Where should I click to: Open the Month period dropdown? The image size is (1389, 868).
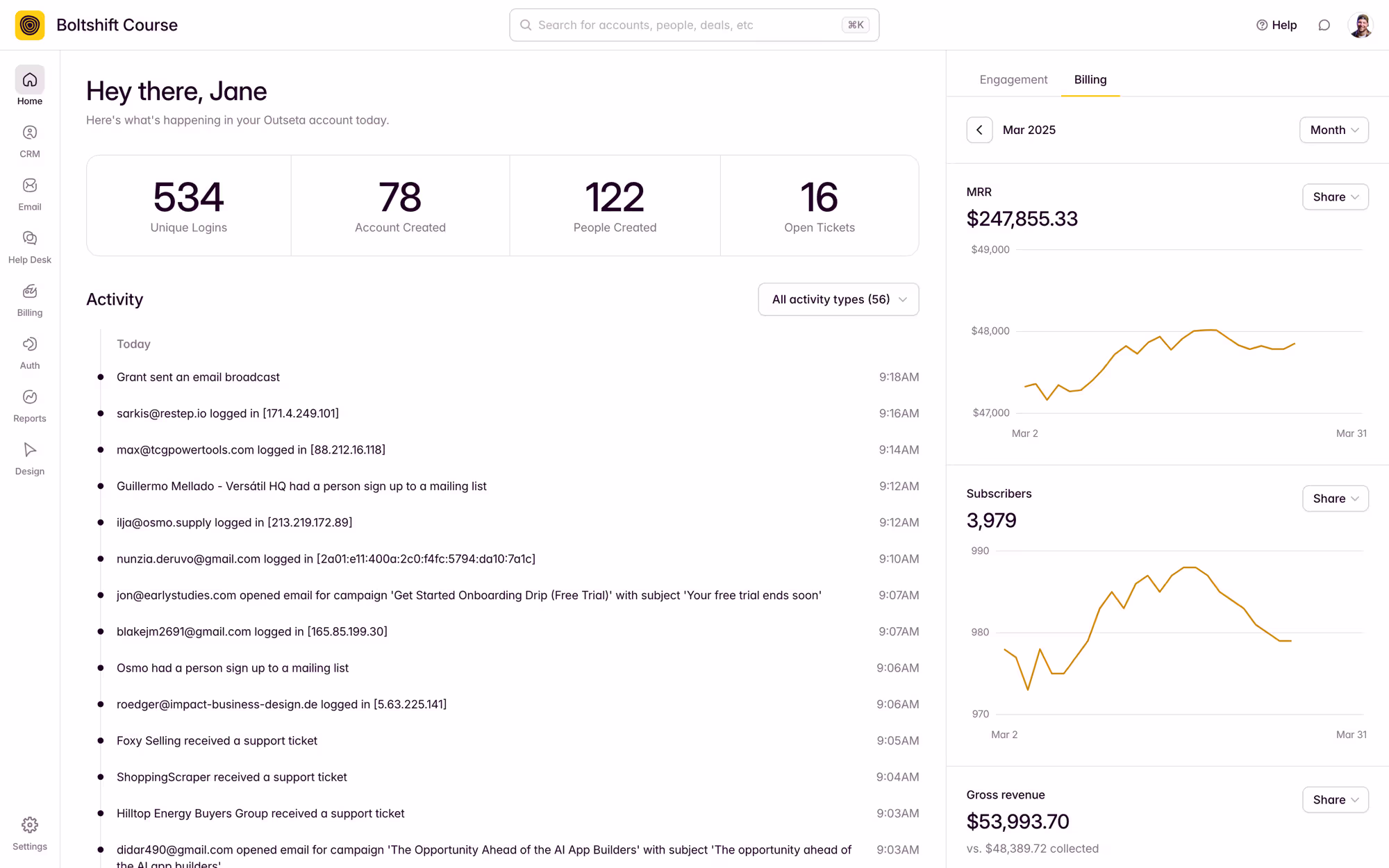1333,130
